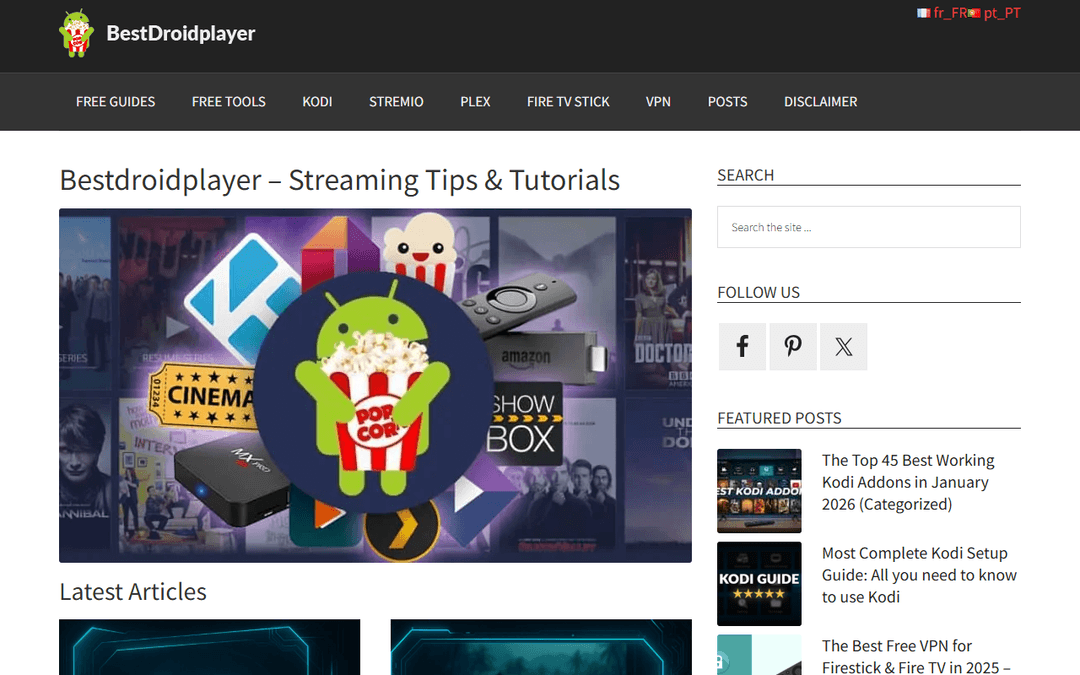Click the streaming apps hero banner image

[375, 386]
